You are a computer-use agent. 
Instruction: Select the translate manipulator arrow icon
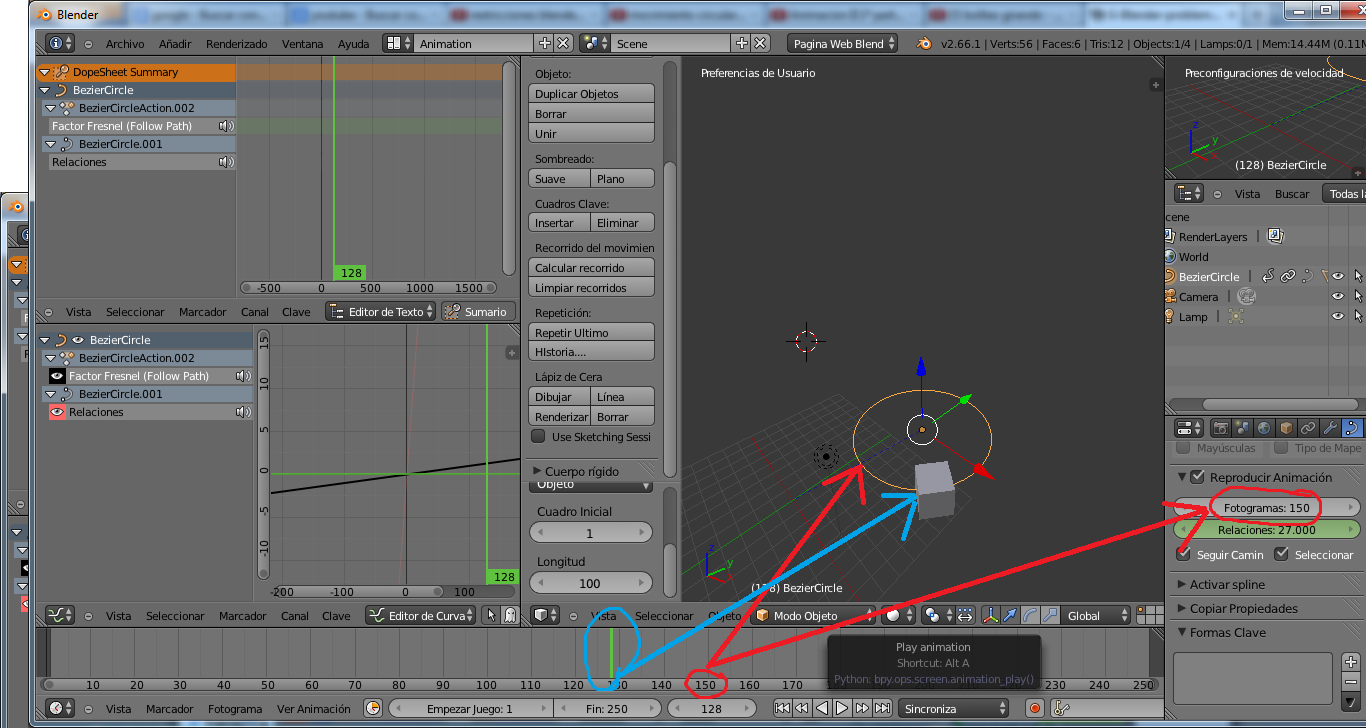(1010, 616)
